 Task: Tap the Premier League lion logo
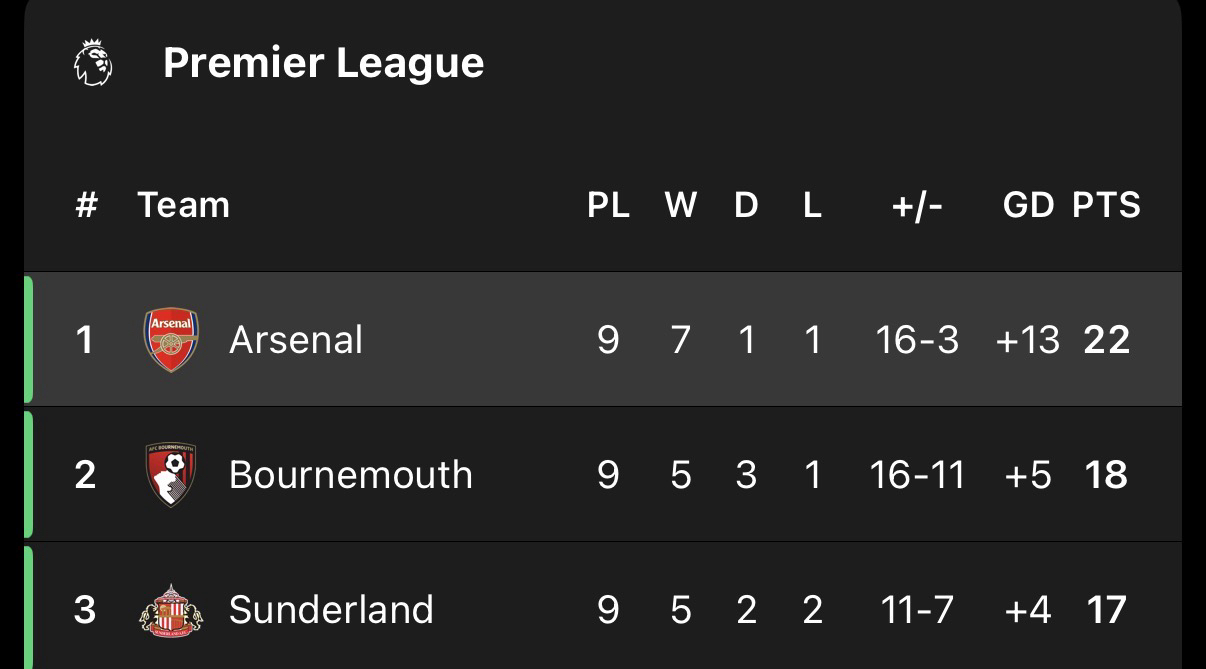[93, 63]
